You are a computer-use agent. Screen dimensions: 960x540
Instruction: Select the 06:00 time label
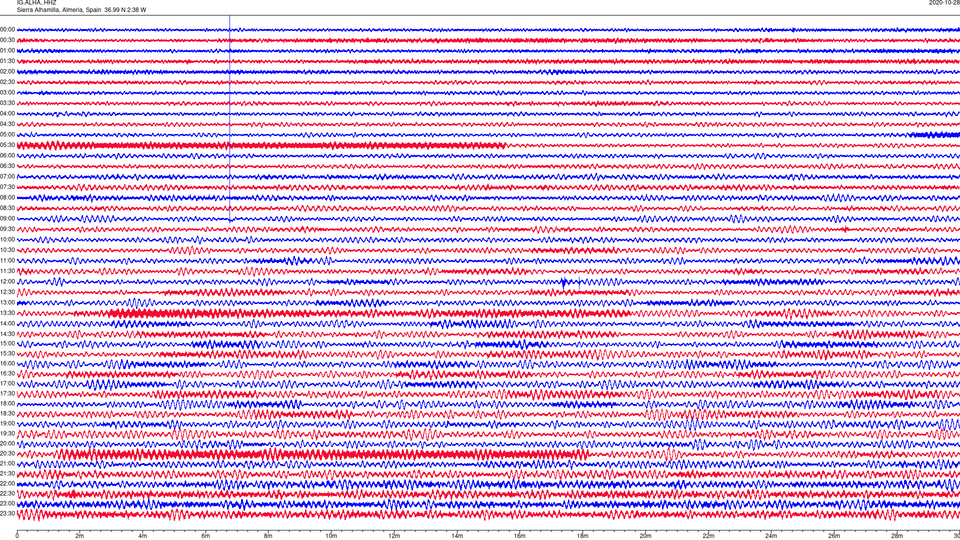point(7,156)
